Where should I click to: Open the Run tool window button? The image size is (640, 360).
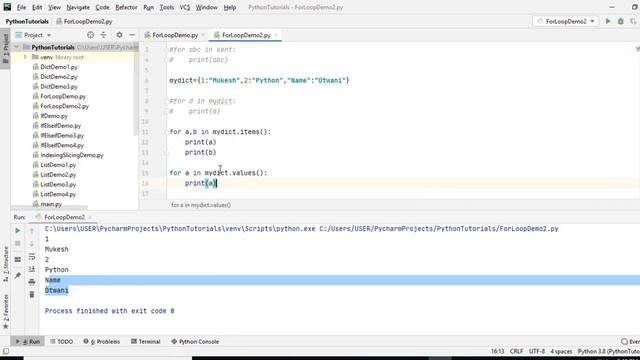tap(28, 342)
